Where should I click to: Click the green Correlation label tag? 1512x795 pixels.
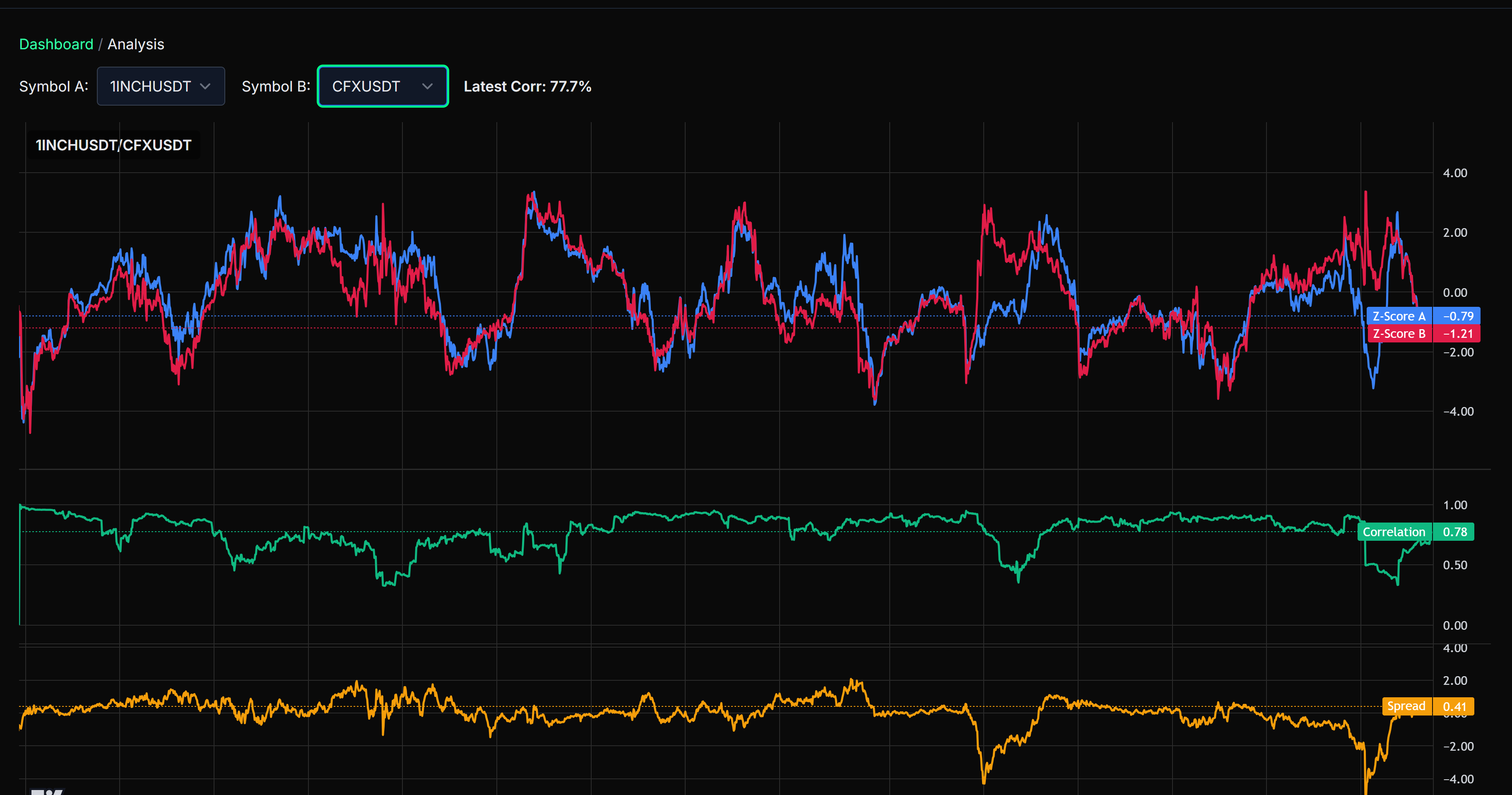tap(1394, 532)
